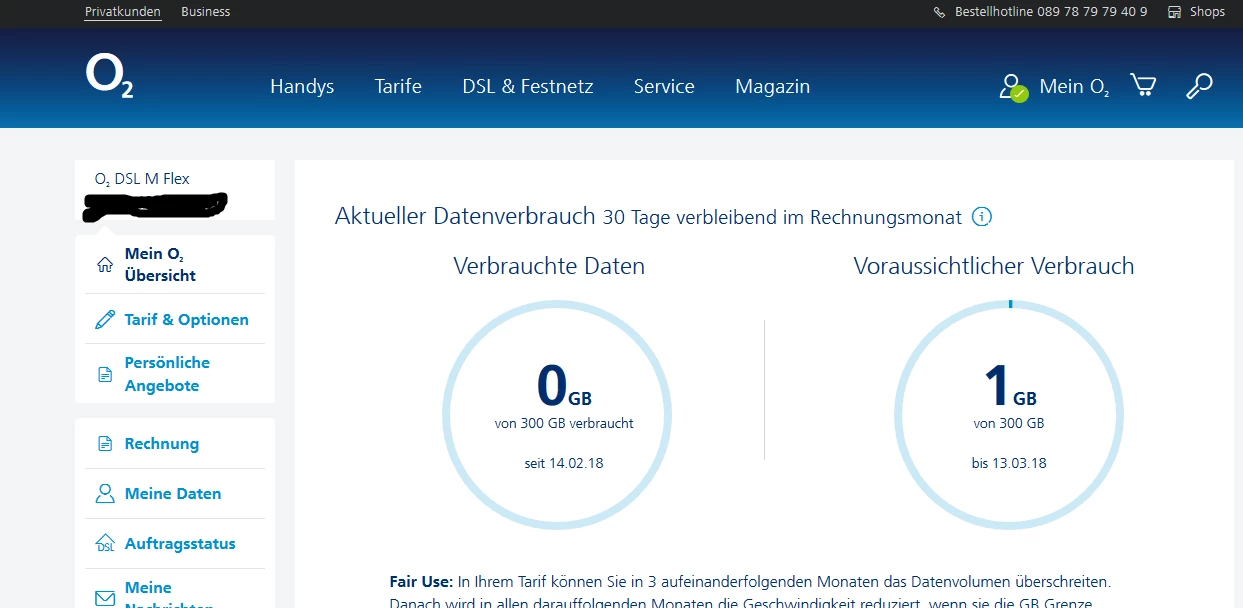The image size is (1243, 608).
Task: Open Rechnung in sidebar
Action: (162, 444)
